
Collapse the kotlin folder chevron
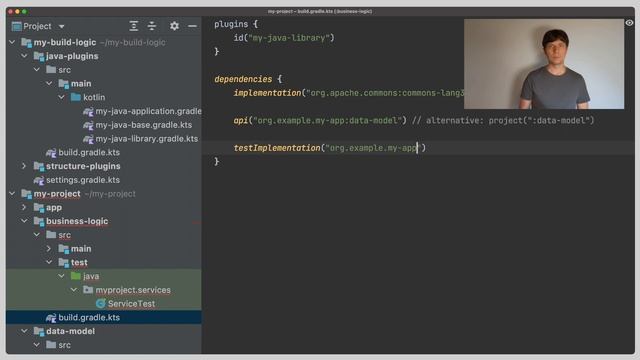coord(61,97)
